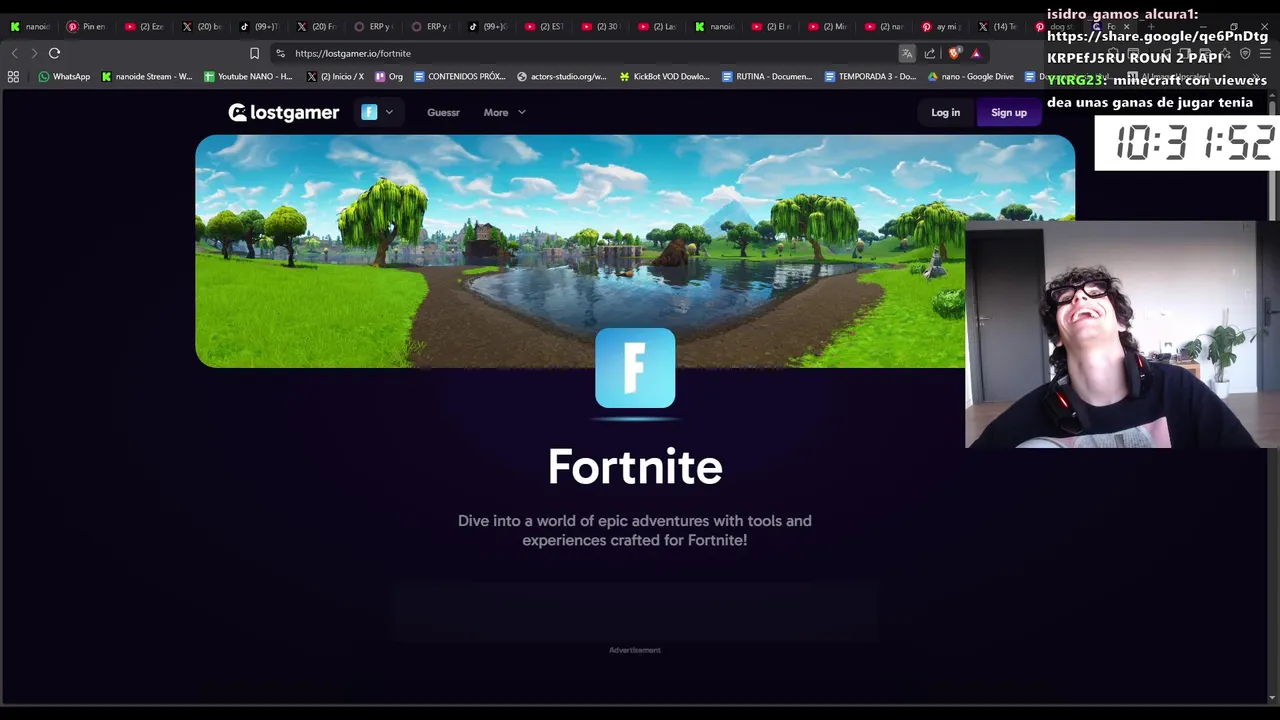Viewport: 1280px width, 720px height.
Task: Bookmark this page with the bookmark icon
Action: point(254,53)
